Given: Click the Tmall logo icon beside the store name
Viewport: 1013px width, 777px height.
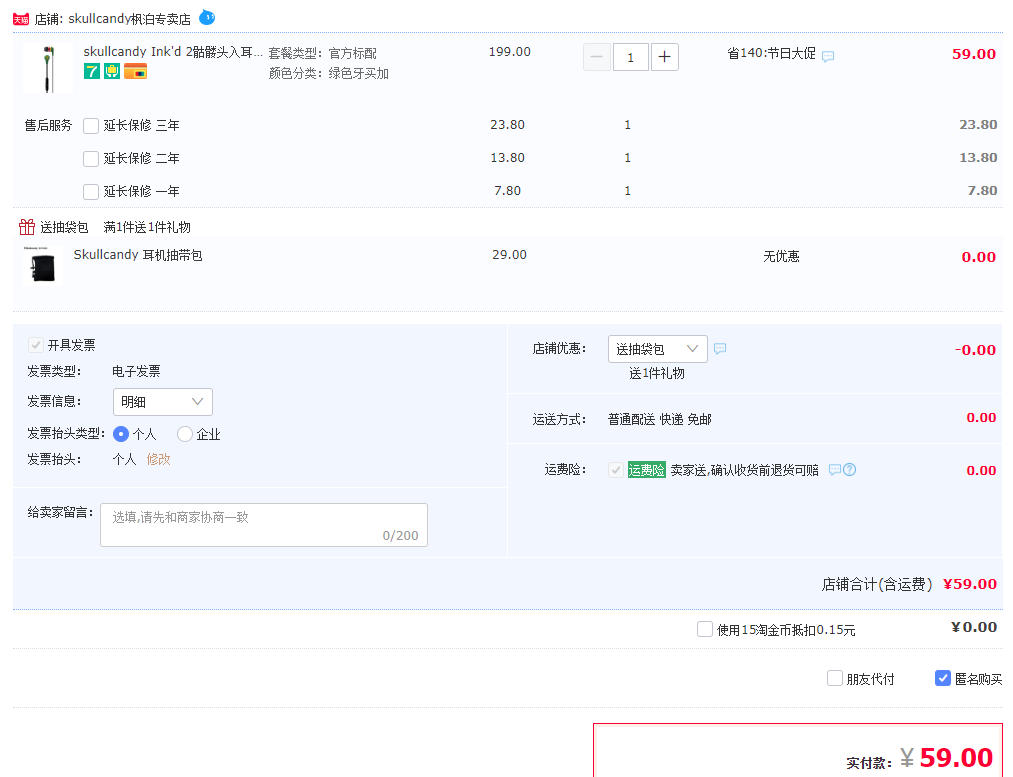Looking at the screenshot, I should pos(21,19).
